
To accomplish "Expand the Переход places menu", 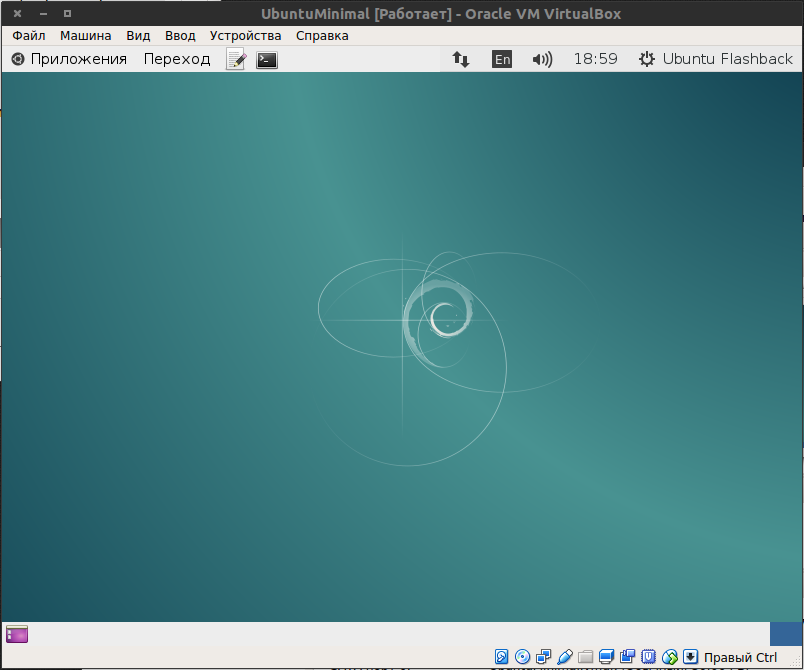I will [x=177, y=59].
